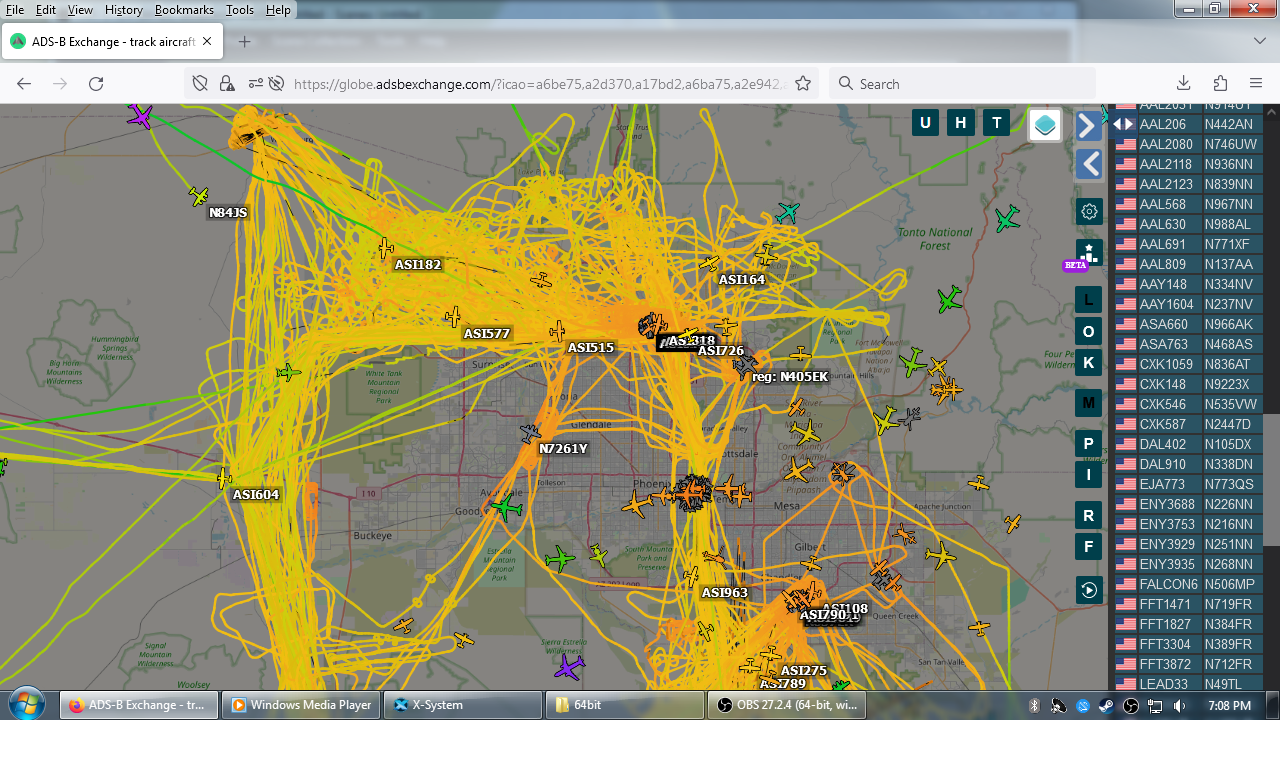Viewport: 1280px width, 758px height.
Task: Click the browser Search box
Action: (962, 84)
